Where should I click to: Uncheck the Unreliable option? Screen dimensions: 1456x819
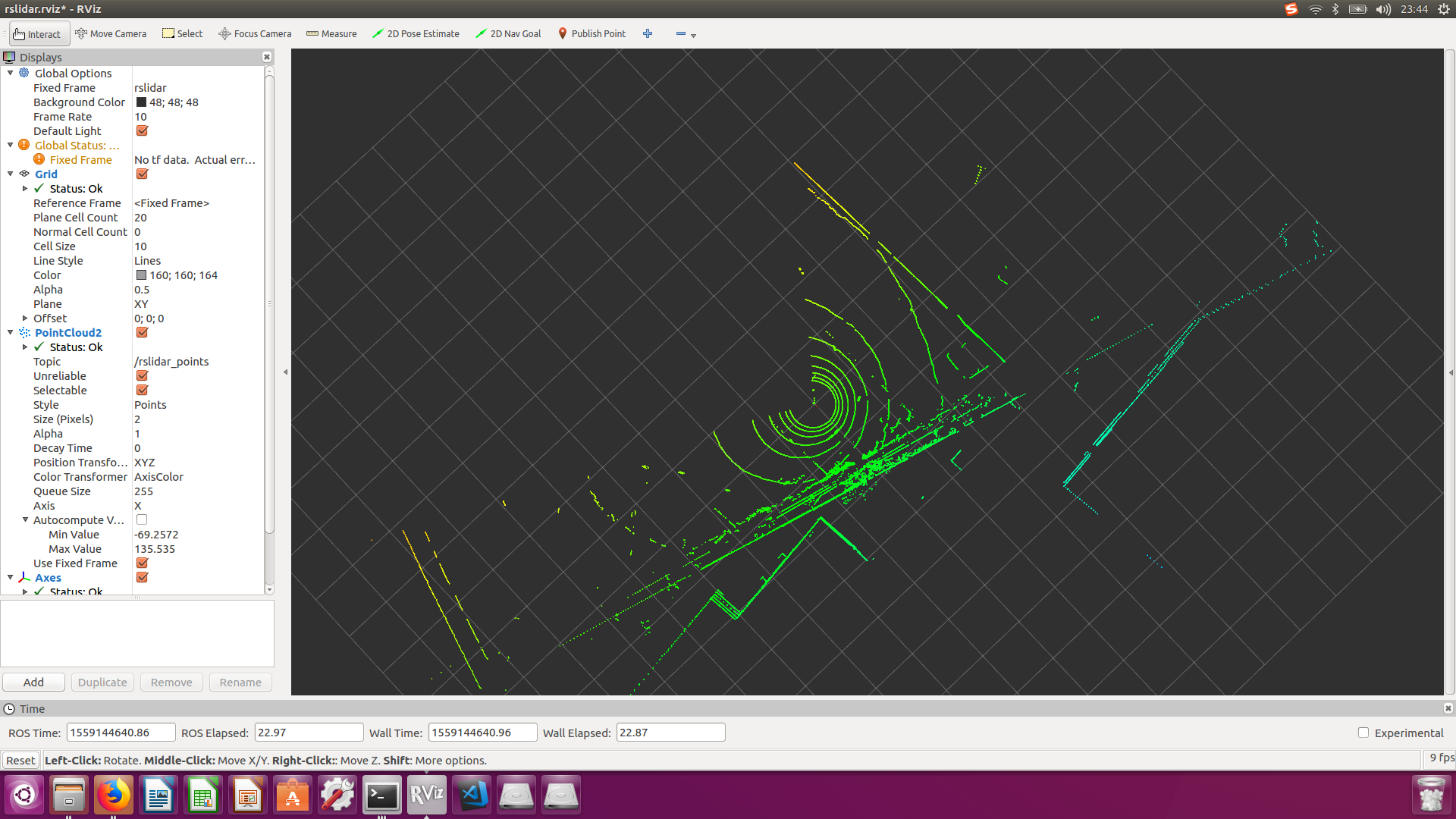pyautogui.click(x=142, y=376)
